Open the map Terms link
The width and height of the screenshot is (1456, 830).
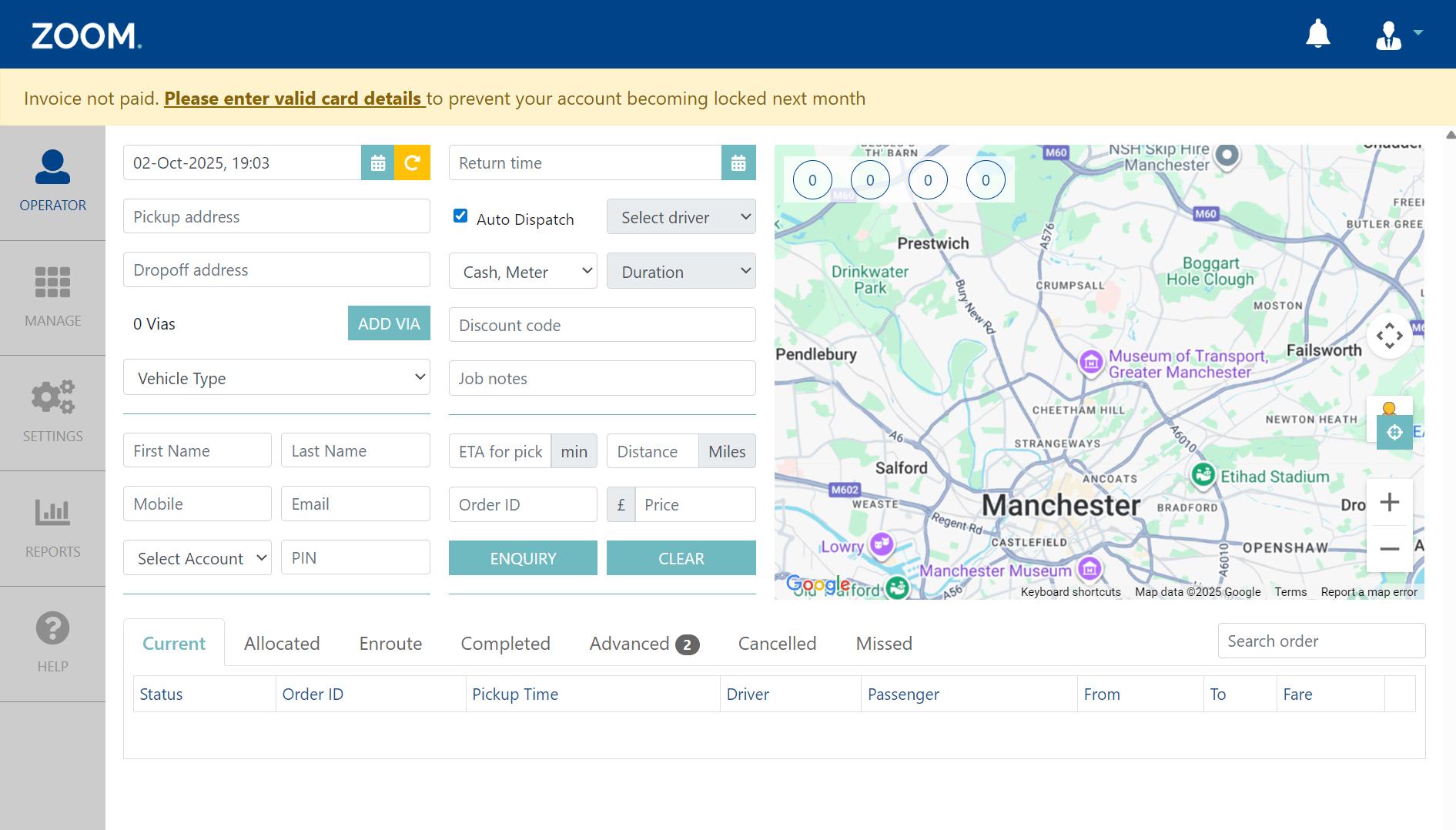(x=1290, y=592)
